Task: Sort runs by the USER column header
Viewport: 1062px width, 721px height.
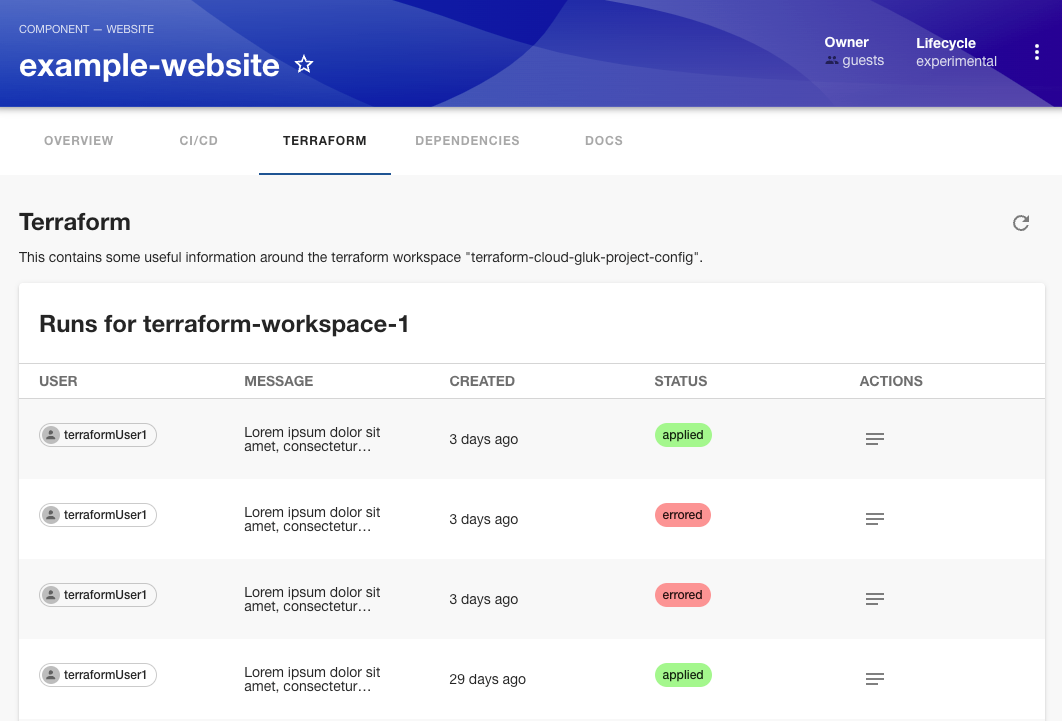Action: coord(58,381)
